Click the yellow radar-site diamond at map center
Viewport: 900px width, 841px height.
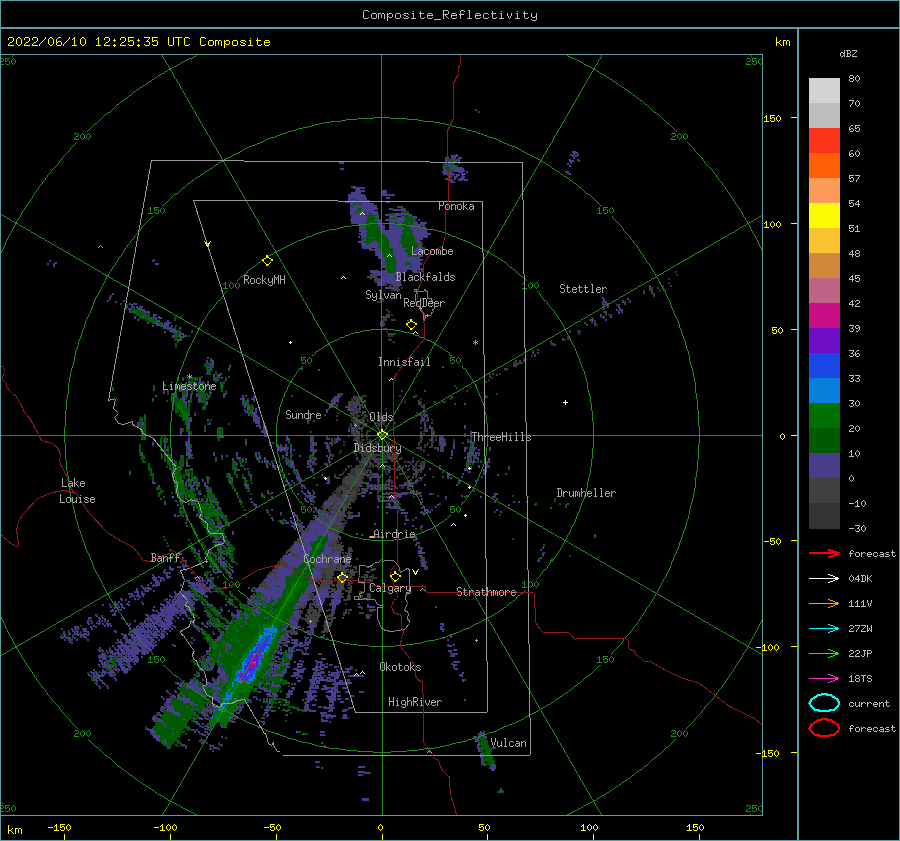pos(382,435)
